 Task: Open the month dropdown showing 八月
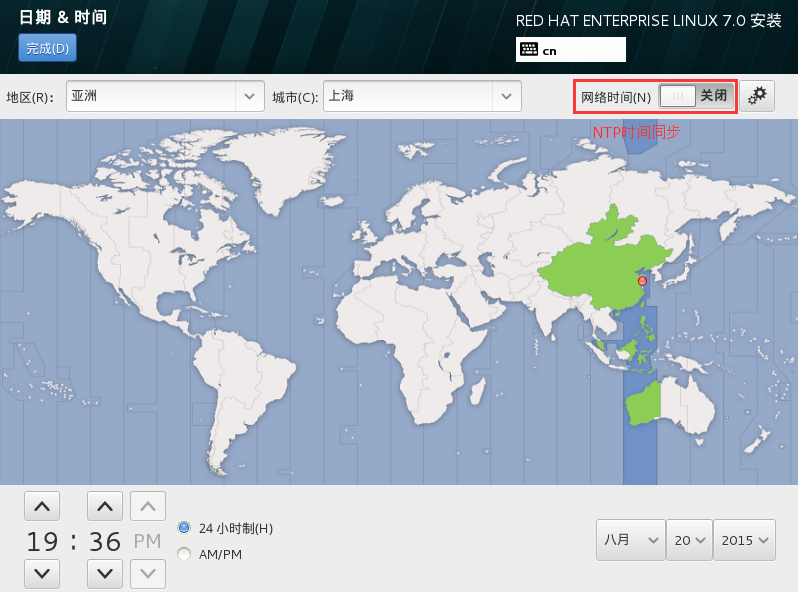click(x=631, y=540)
